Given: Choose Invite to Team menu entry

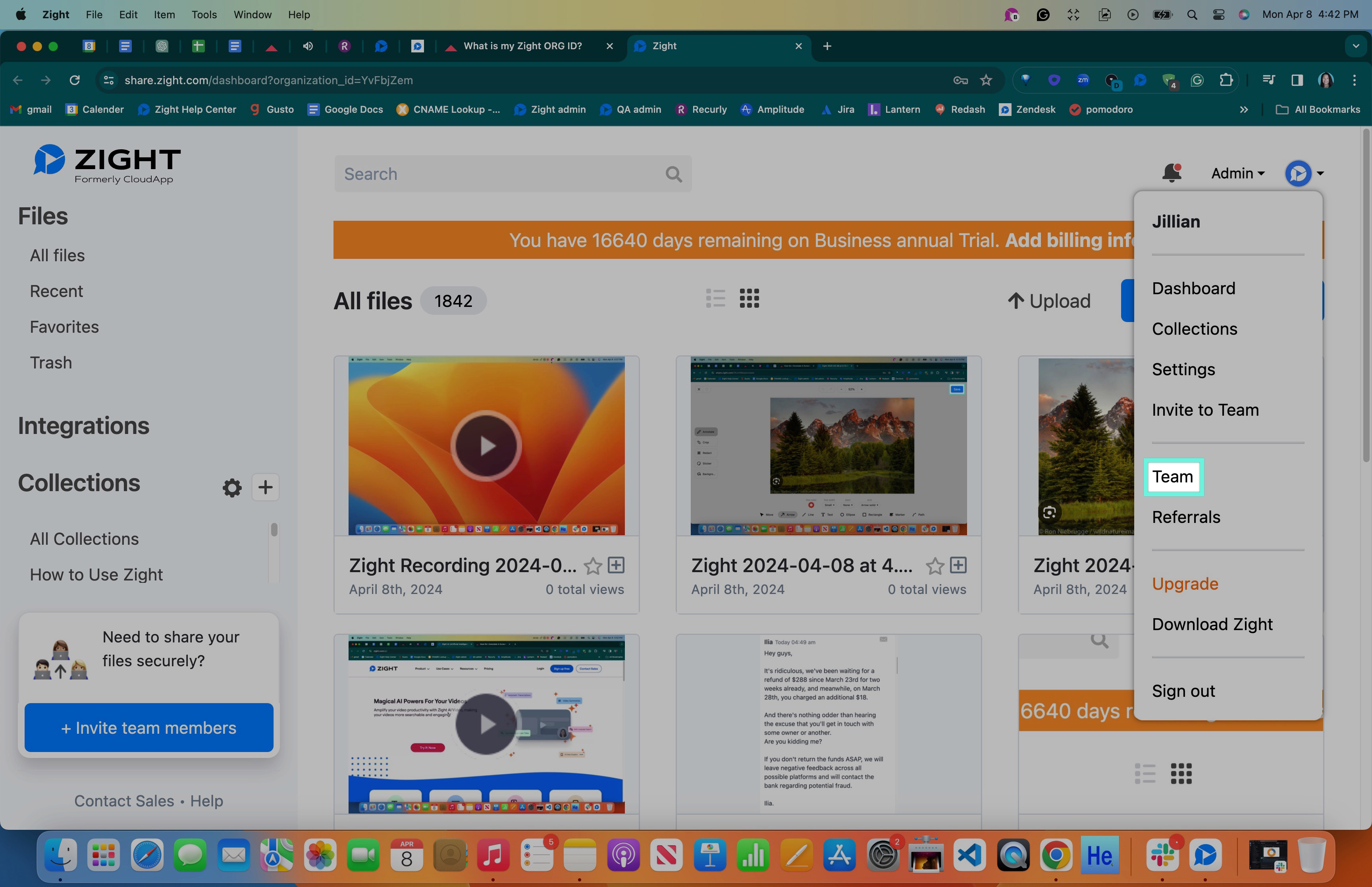Looking at the screenshot, I should (1205, 409).
